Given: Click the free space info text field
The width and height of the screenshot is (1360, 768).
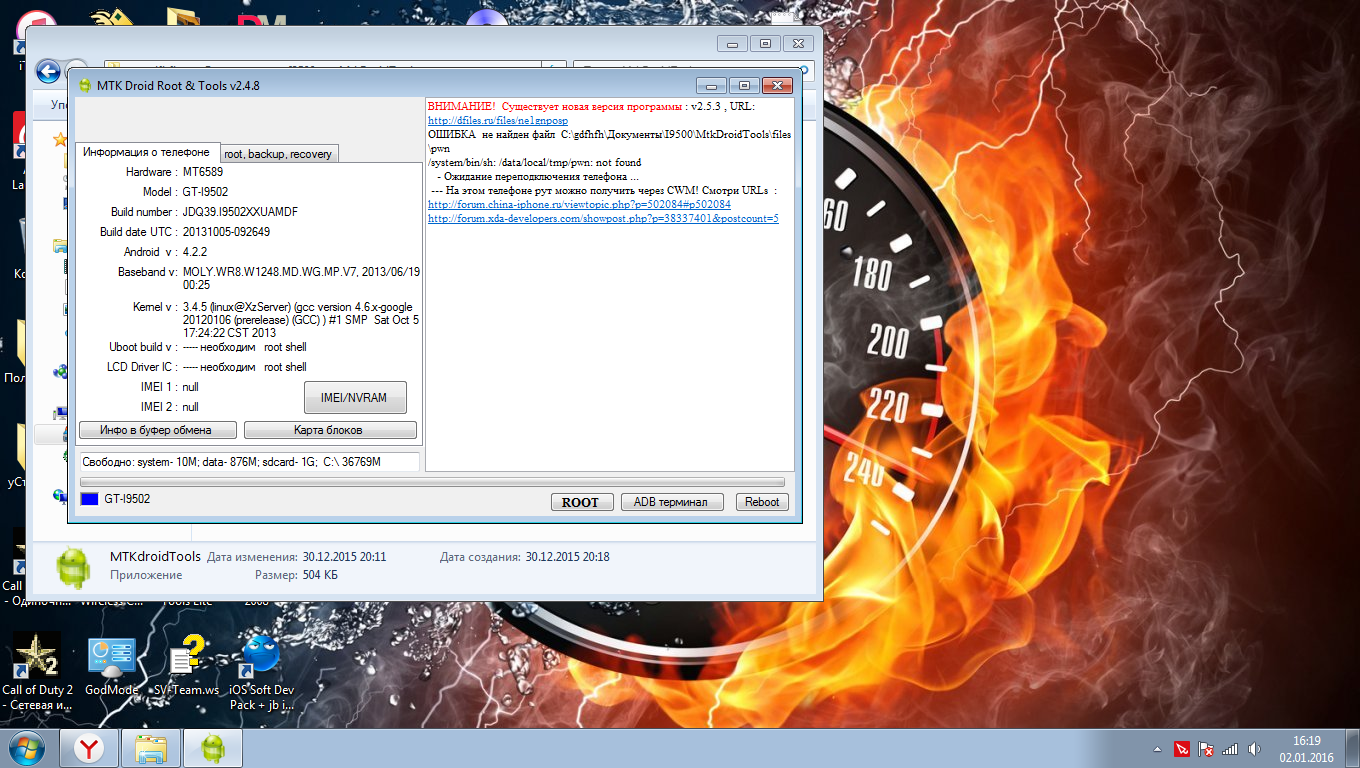Looking at the screenshot, I should (250, 461).
